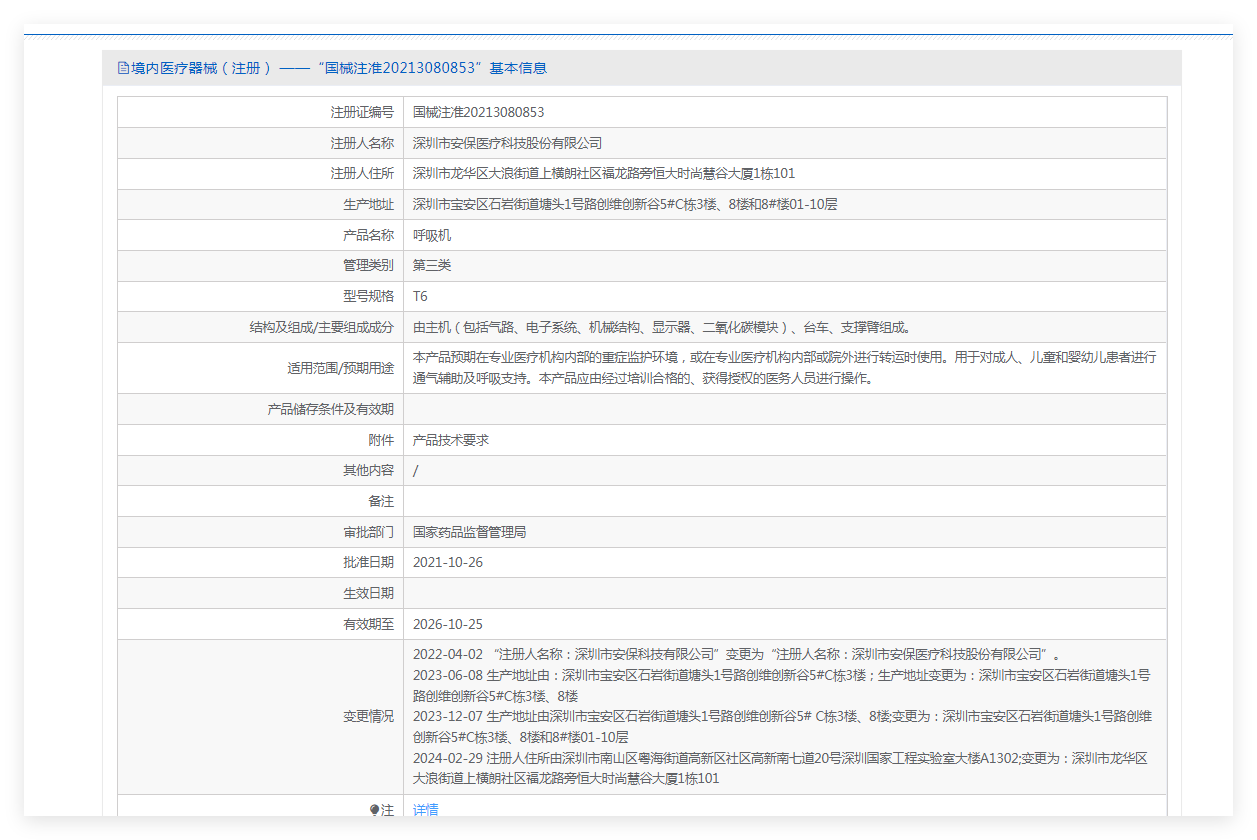Select the model specification T6
Viewport: 1257px width, 840px height.
420,296
